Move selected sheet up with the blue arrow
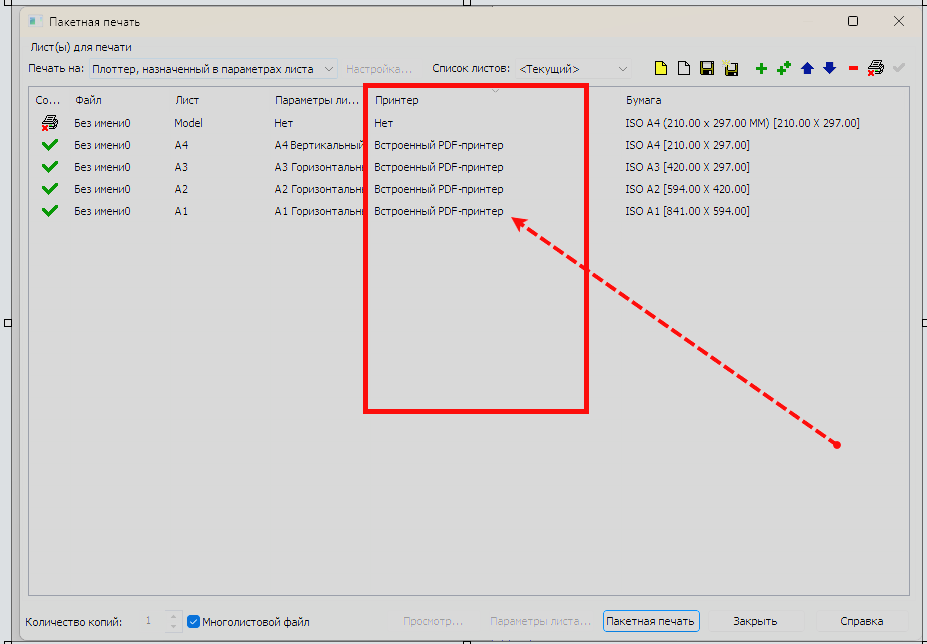The width and height of the screenshot is (927, 644). point(807,69)
